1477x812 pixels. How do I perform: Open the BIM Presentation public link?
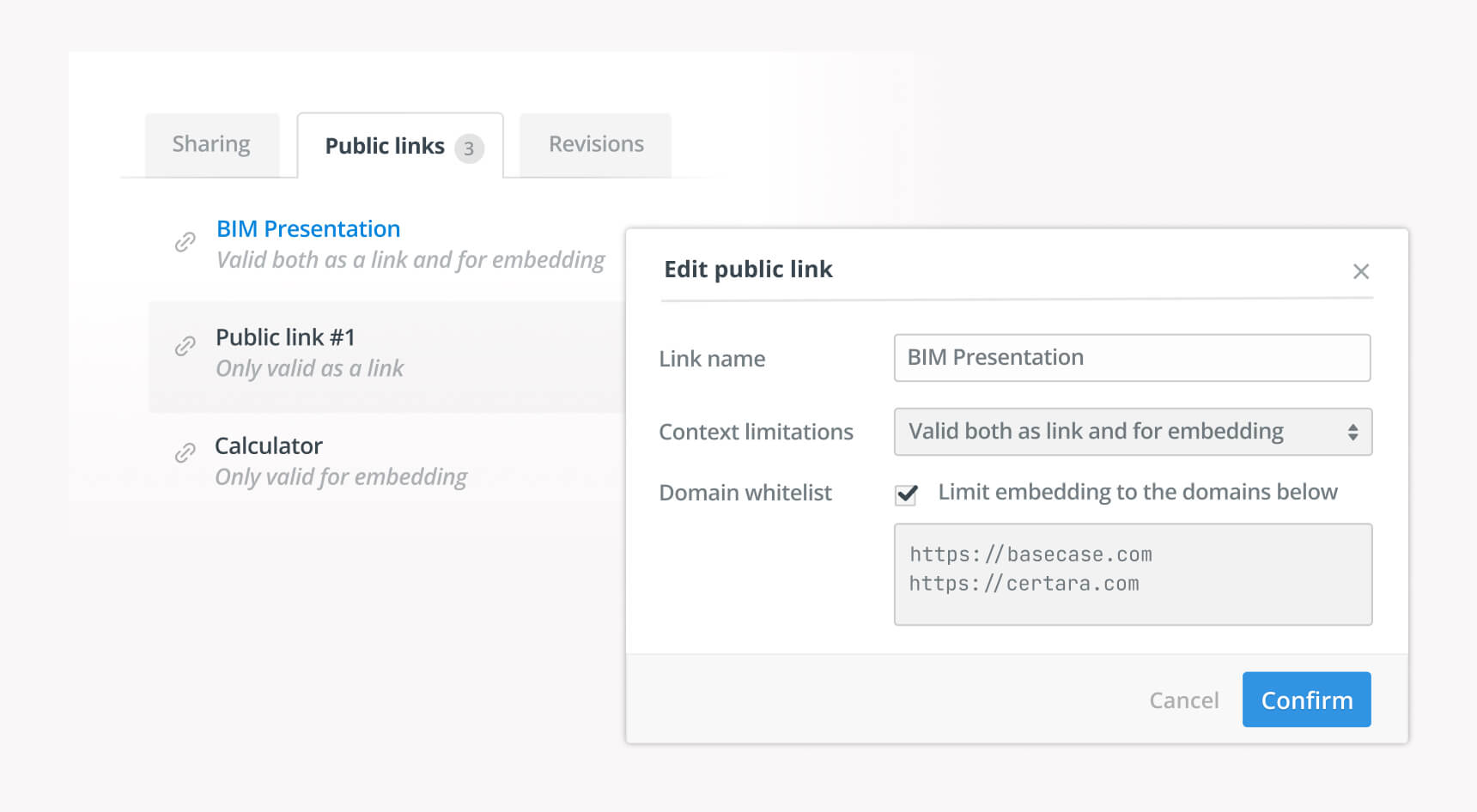click(307, 228)
